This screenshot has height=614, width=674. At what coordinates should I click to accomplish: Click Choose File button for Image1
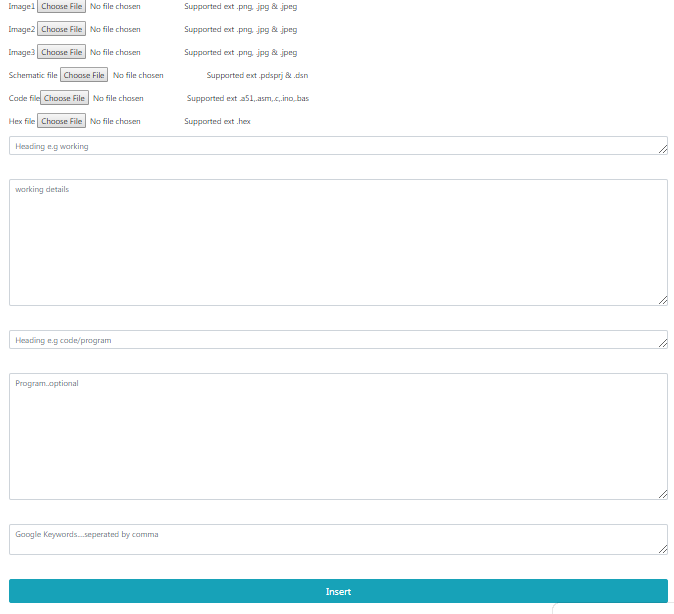click(61, 6)
